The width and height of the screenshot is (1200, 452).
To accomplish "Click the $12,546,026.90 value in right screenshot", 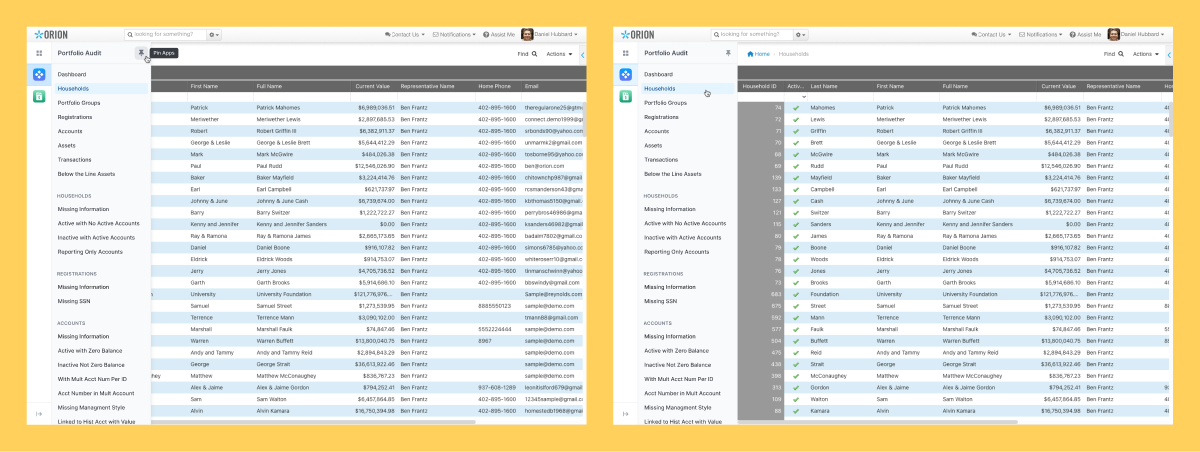I will click(x=1062, y=165).
